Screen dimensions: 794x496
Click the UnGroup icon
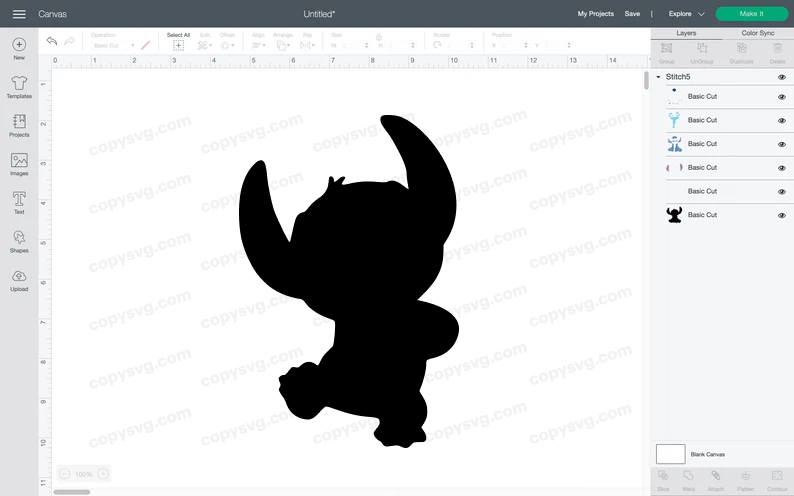pos(702,48)
